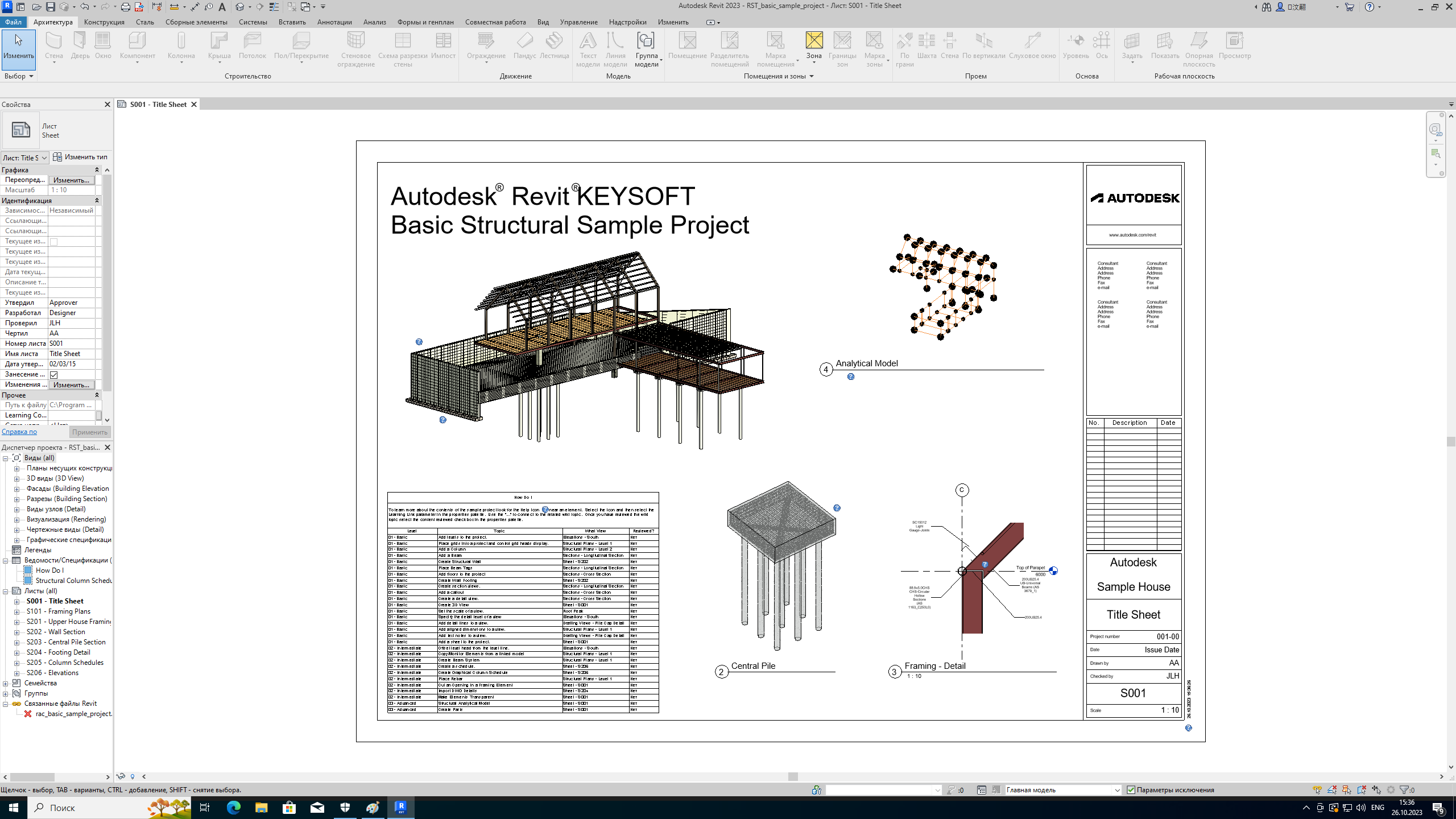Select the Уровень level tool
This screenshot has height=819, width=1456.
pos(1076,45)
